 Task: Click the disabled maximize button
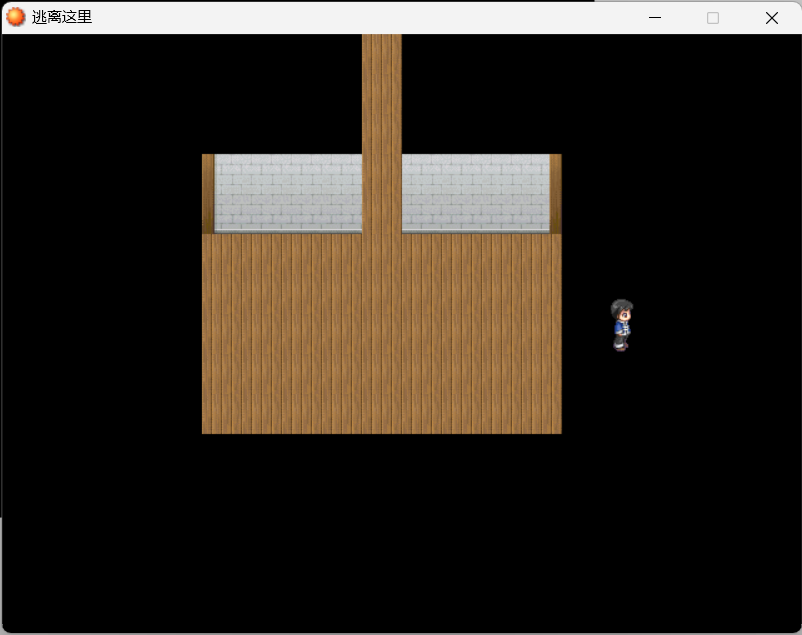coord(713,18)
